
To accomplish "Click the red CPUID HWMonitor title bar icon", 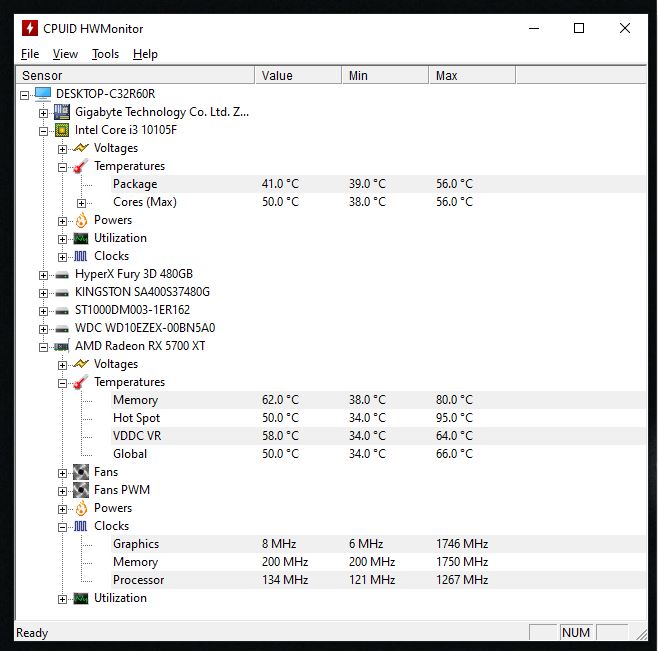I will click(30, 28).
